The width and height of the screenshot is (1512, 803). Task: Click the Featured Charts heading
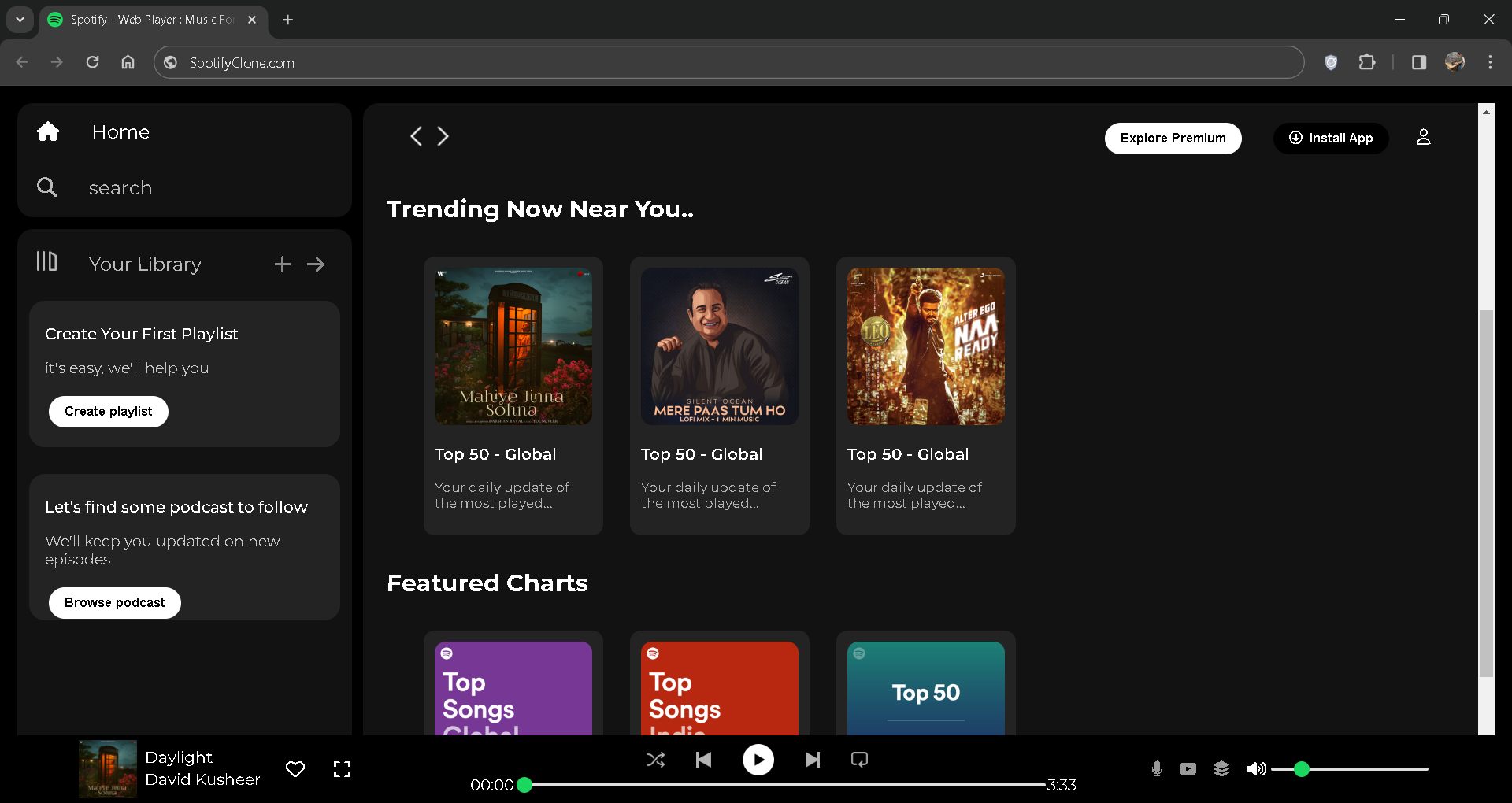(487, 583)
